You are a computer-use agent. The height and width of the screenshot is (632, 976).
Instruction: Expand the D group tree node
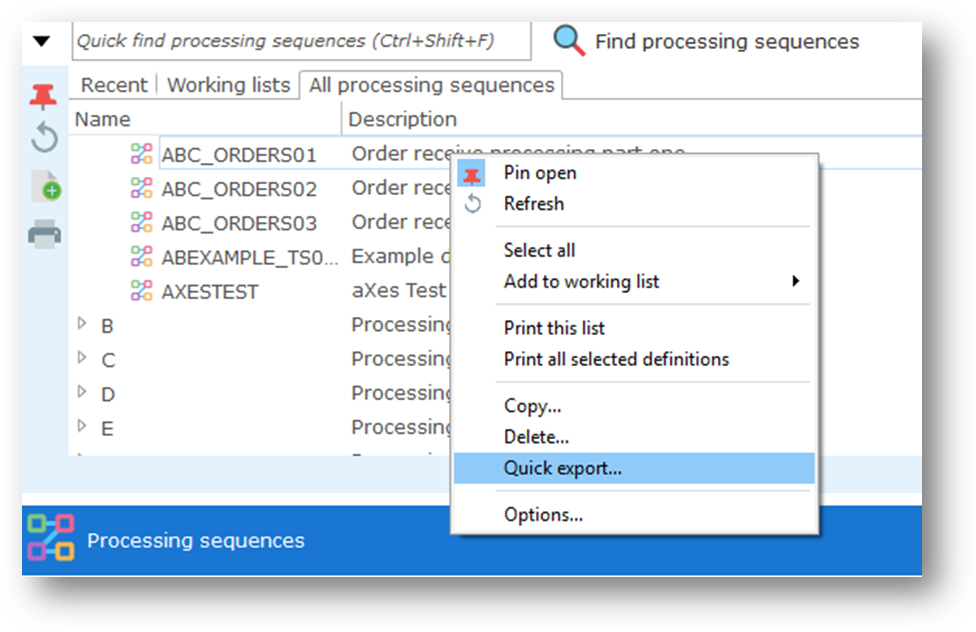click(83, 392)
